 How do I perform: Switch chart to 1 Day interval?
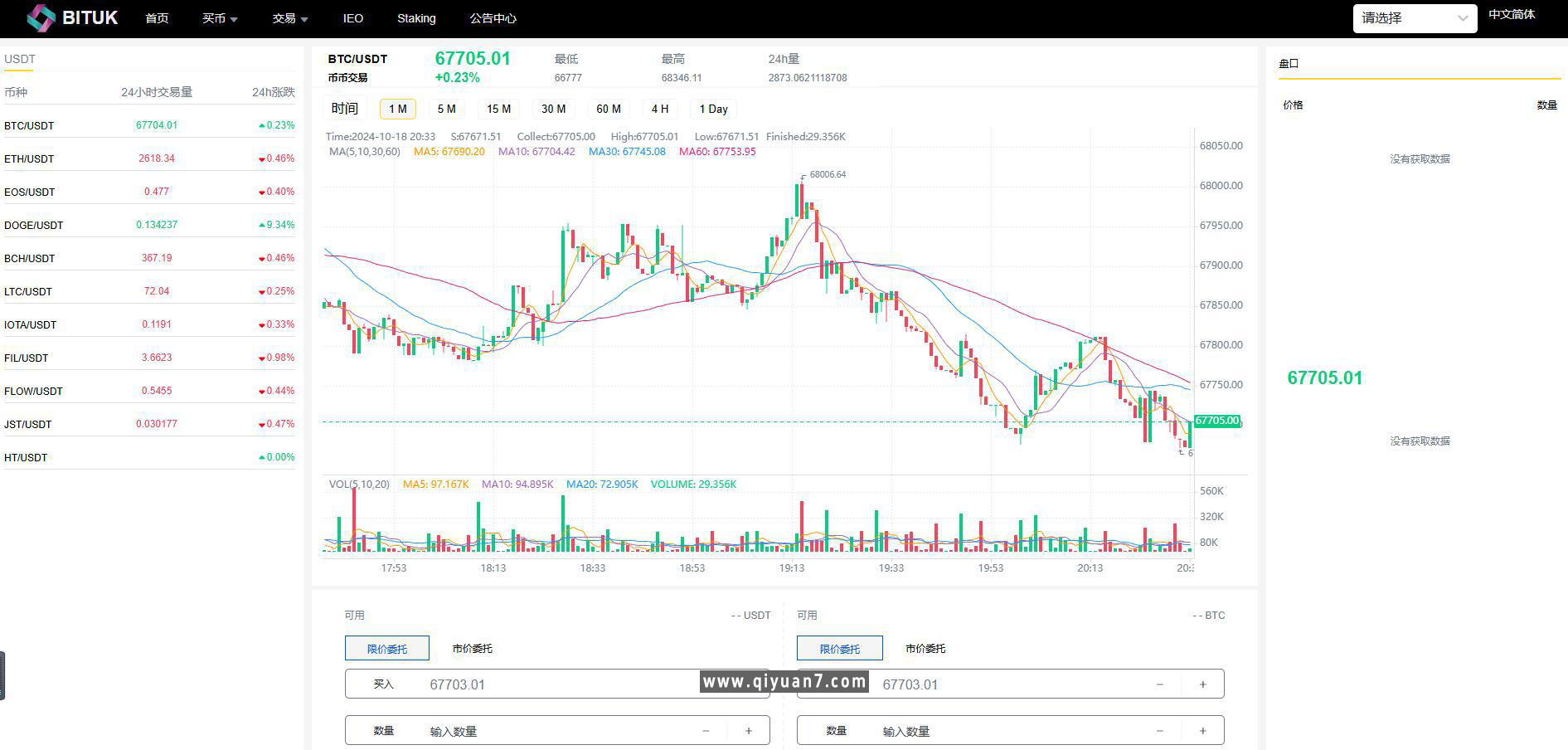[713, 109]
